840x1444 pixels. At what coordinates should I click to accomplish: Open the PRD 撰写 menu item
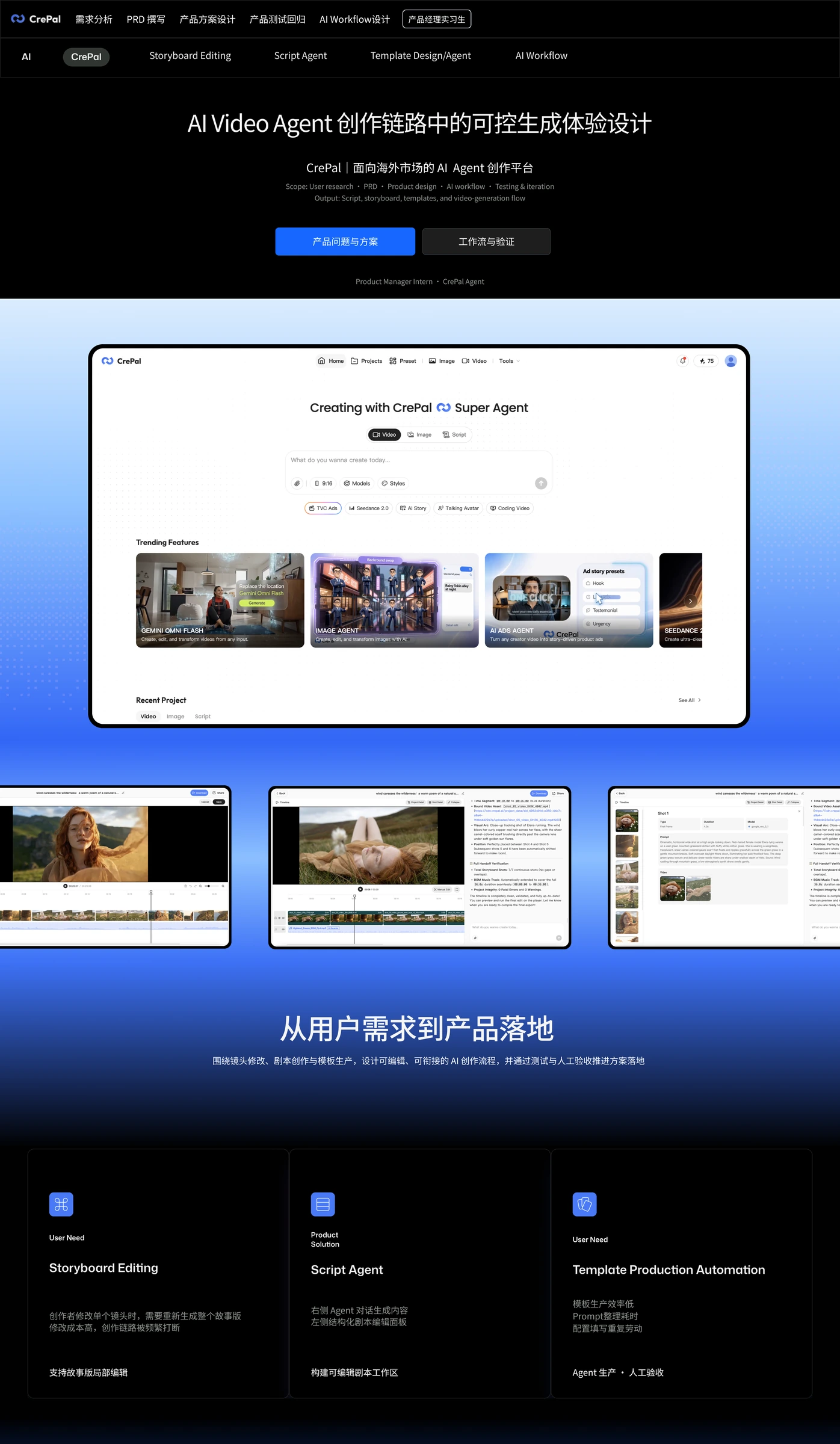point(146,19)
